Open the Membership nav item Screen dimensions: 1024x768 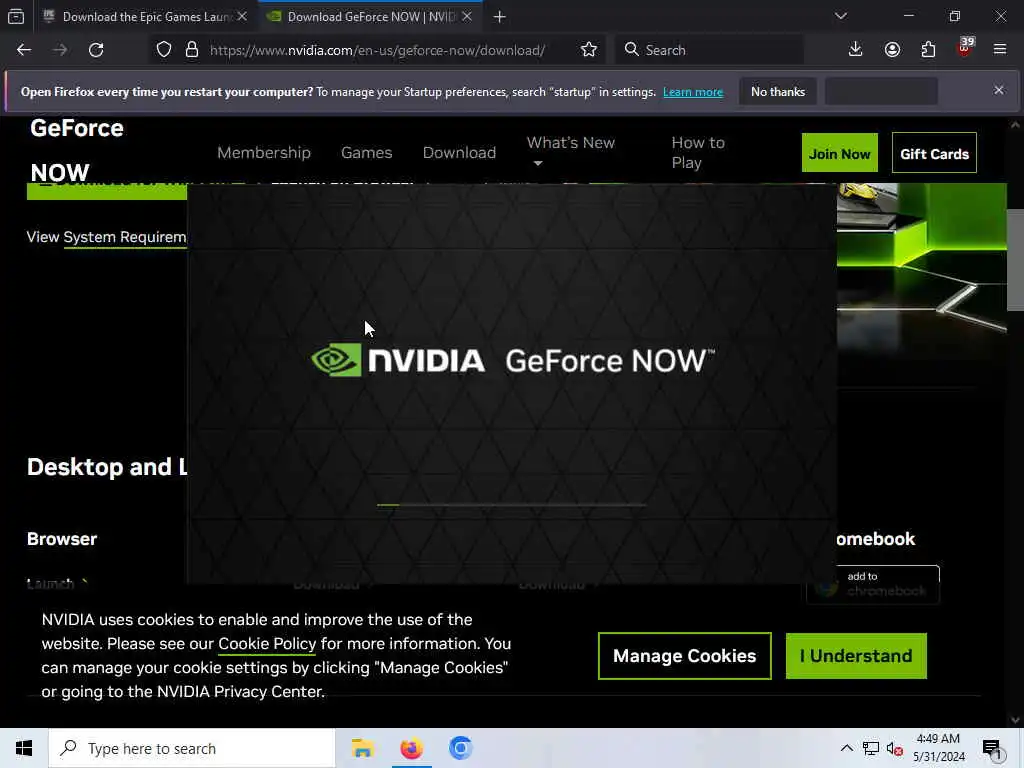(264, 153)
